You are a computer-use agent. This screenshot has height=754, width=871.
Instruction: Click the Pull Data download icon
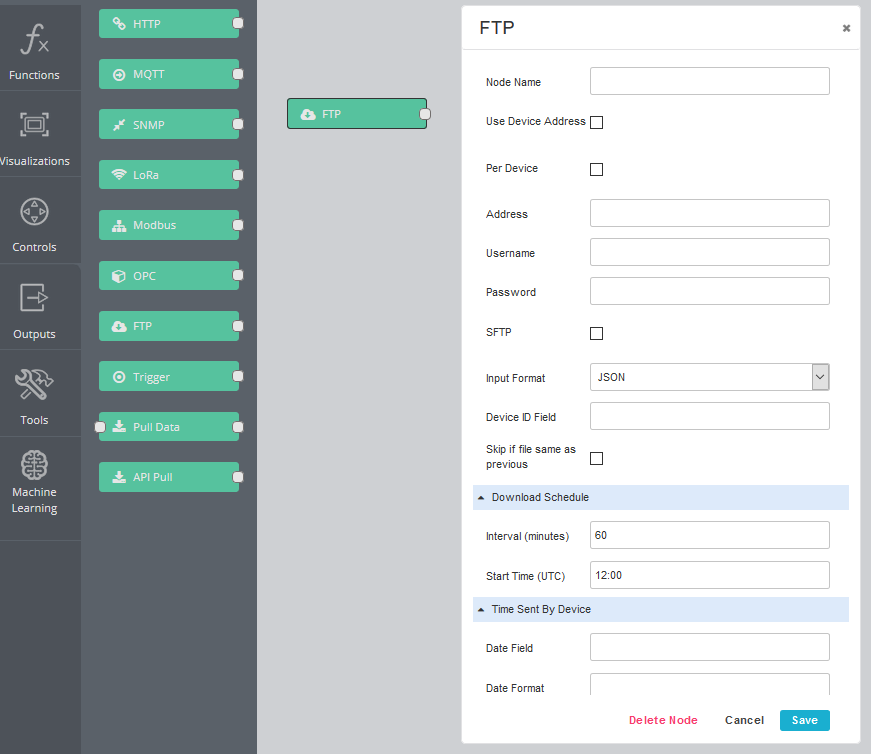tap(119, 427)
